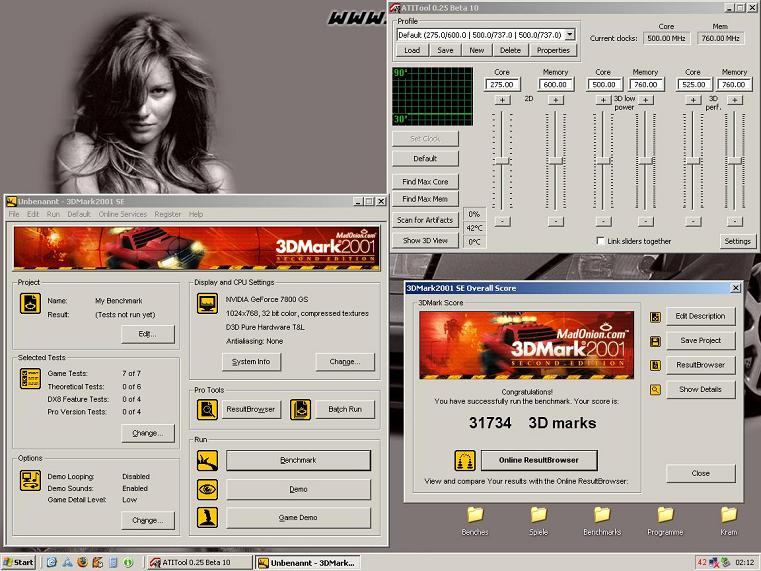This screenshot has width=761, height=571.
Task: Click the 2D Memory clock slider
Action: tap(556, 161)
